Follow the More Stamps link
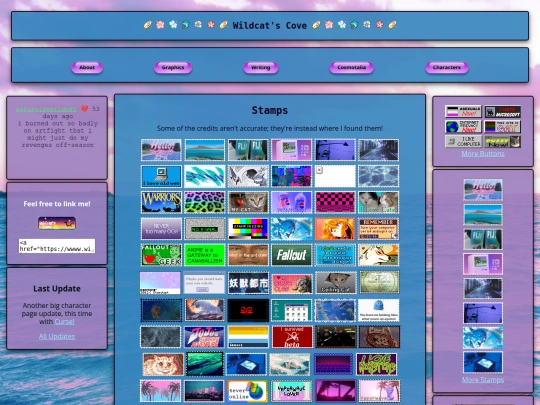This screenshot has height=405, width=540. [483, 380]
